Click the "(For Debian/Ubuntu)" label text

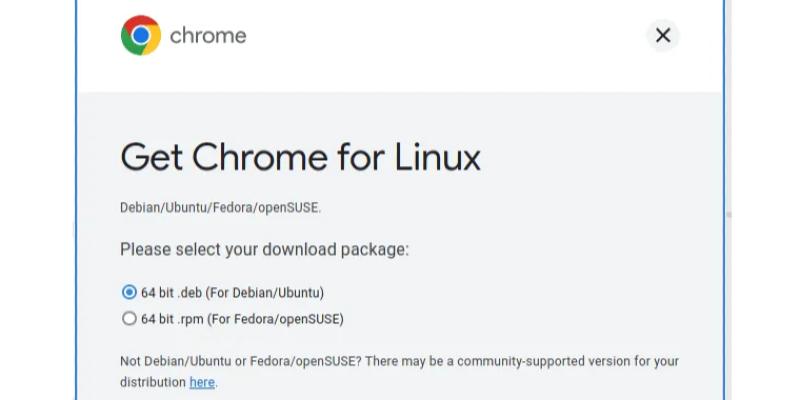[267, 293]
